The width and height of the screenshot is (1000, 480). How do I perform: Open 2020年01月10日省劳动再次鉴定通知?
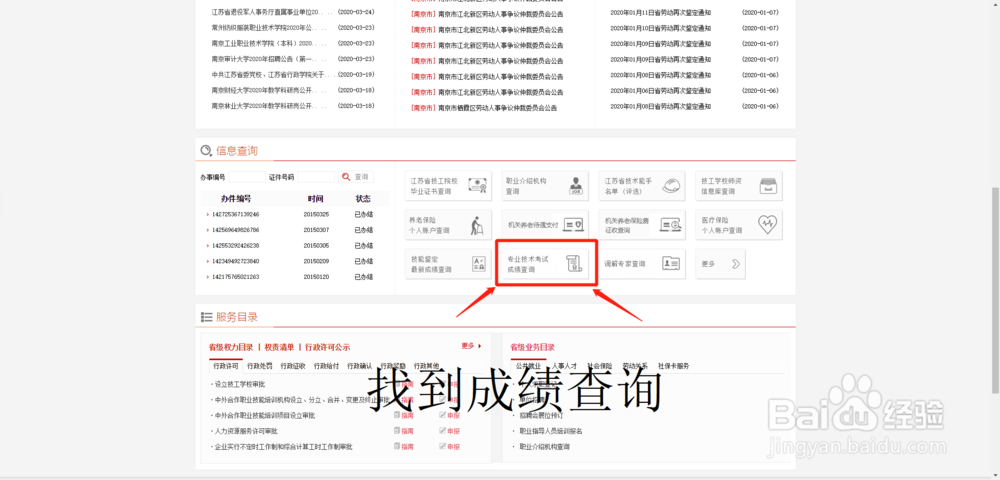point(661,28)
